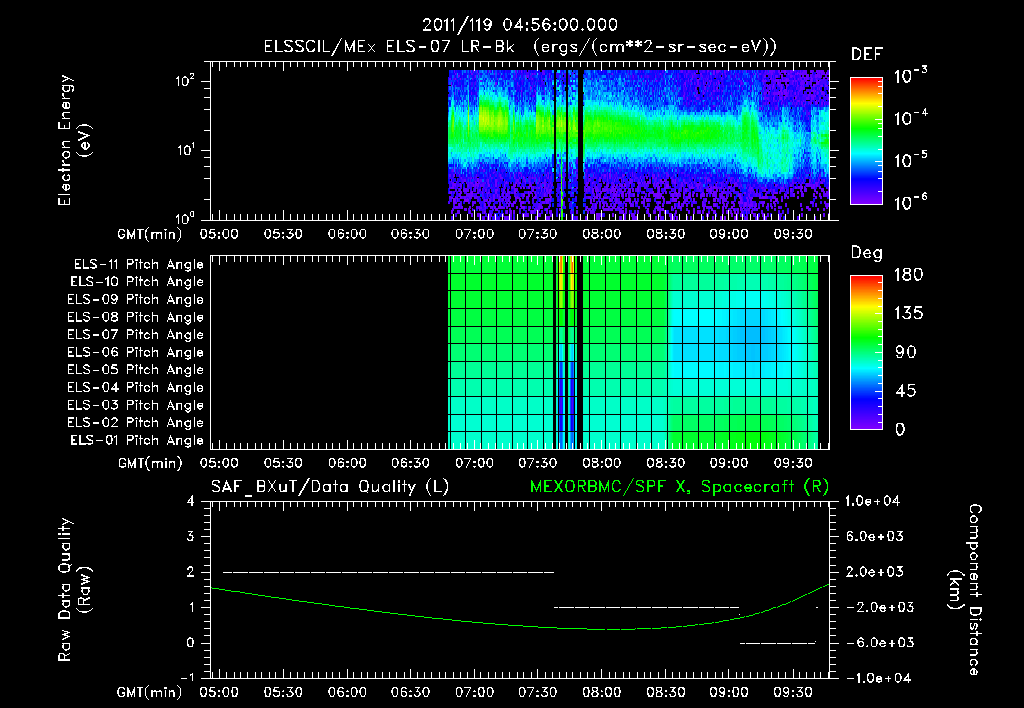Click the DEF color bar heading
This screenshot has width=1024, height=708.
pos(866,55)
